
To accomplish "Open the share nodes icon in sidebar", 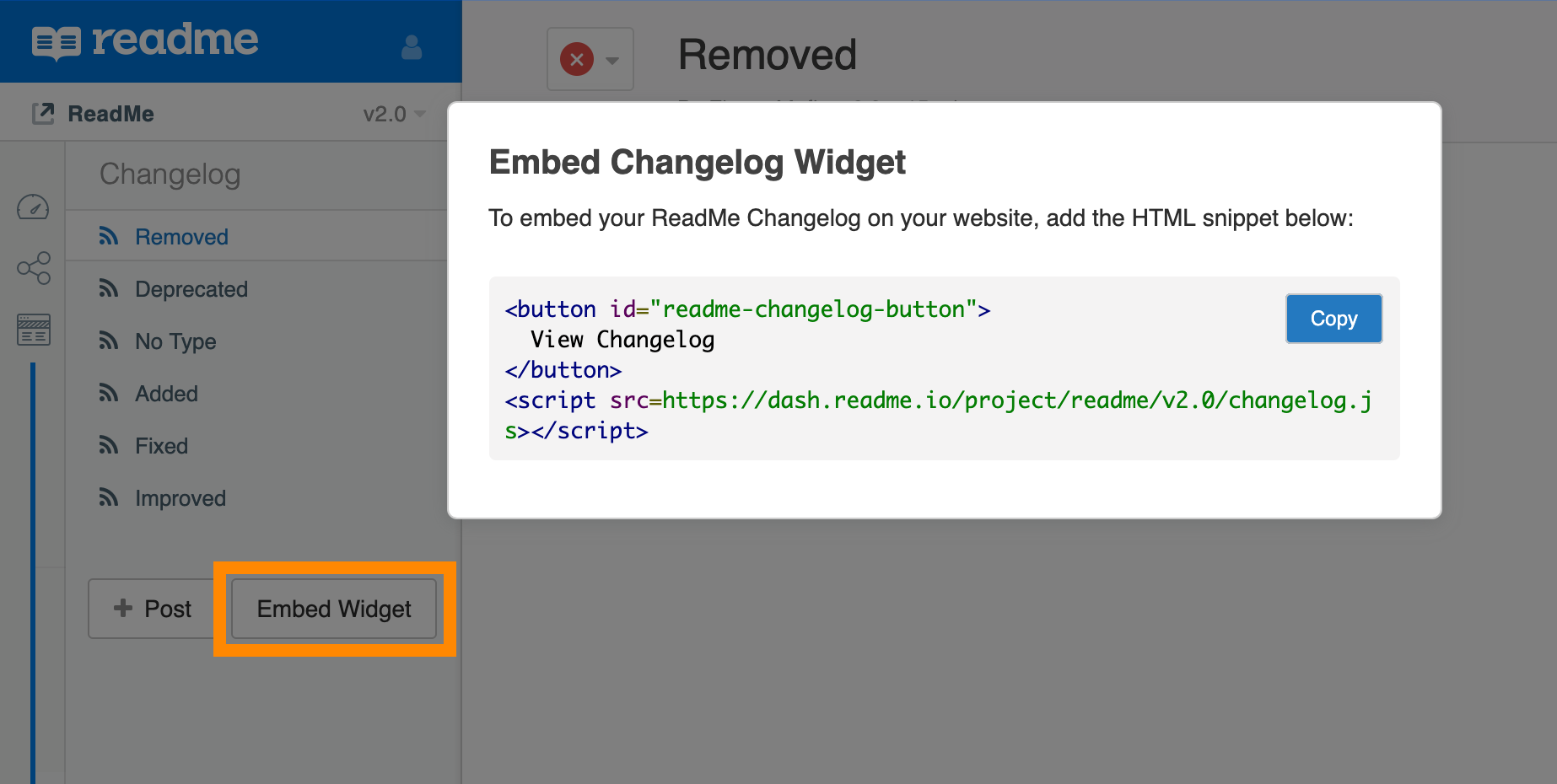I will [34, 268].
